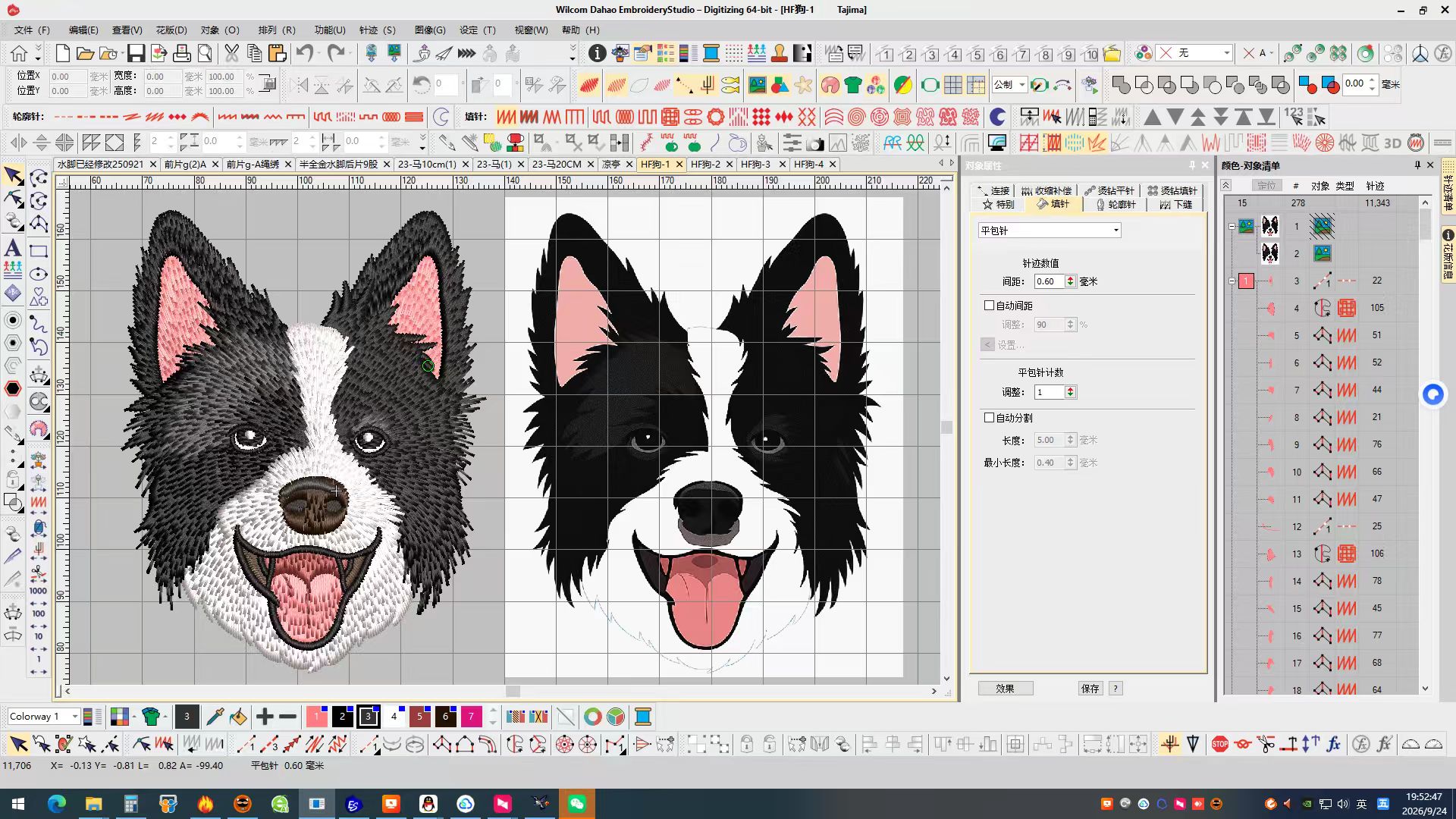Click the Print icon in toolbar

[182, 53]
